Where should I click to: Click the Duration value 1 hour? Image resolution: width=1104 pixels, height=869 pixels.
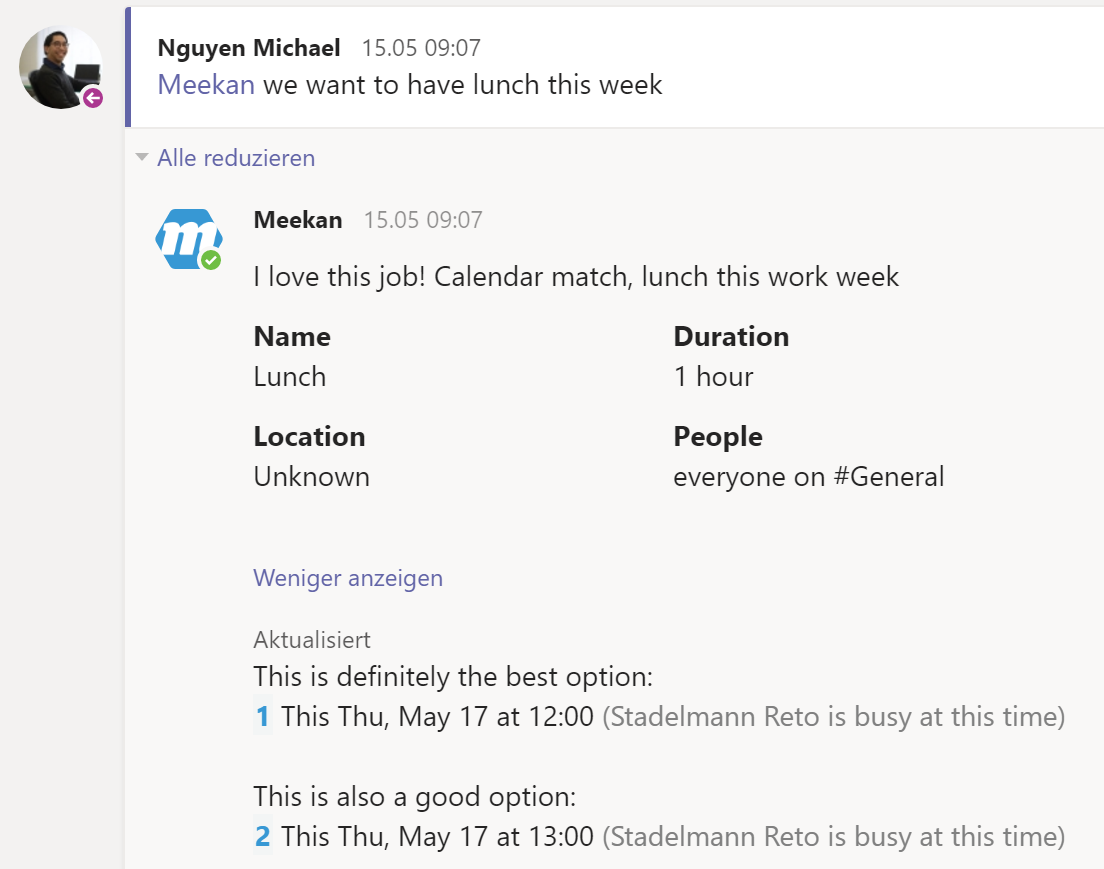click(x=713, y=377)
